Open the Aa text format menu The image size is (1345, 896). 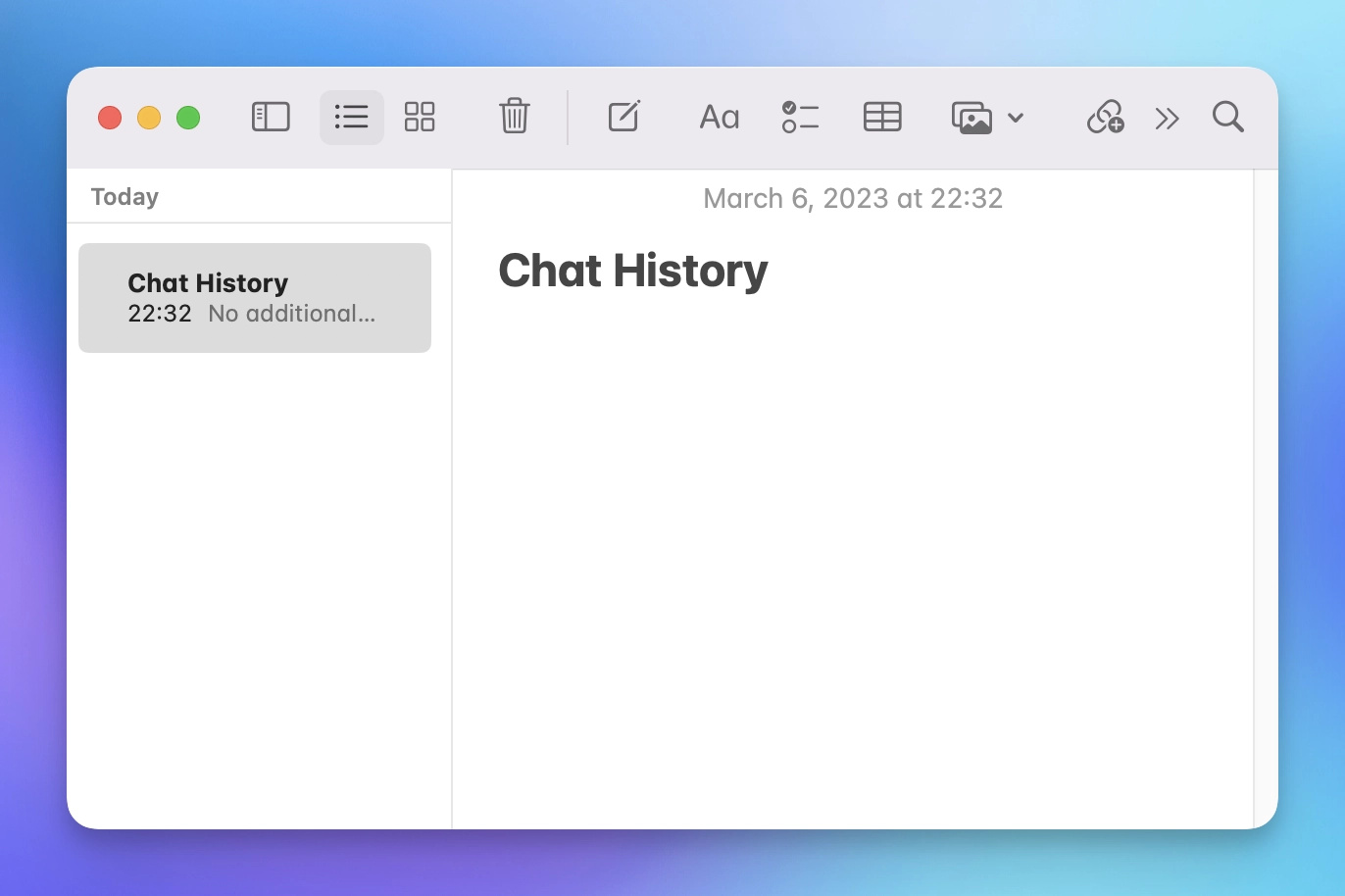720,118
